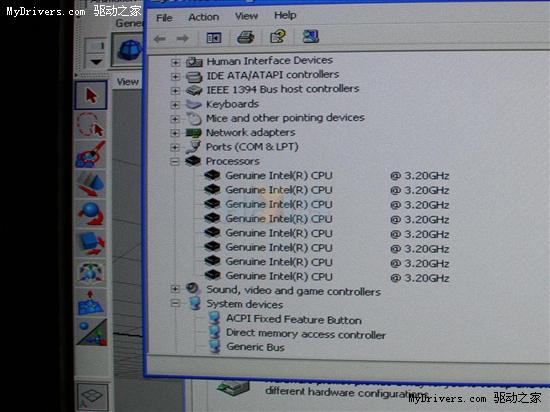
Task: Toggle the console tree pane icon
Action: 214,38
